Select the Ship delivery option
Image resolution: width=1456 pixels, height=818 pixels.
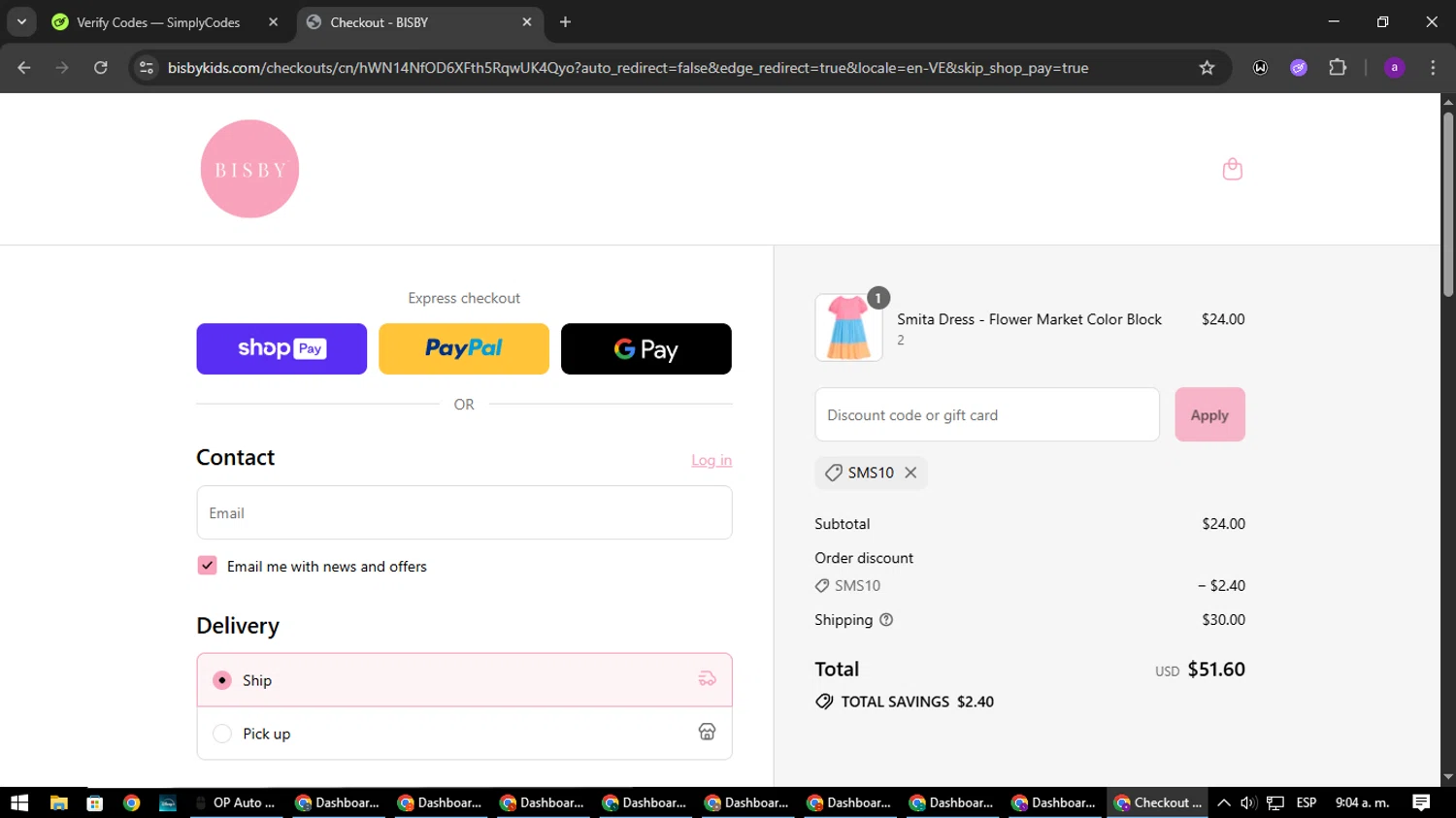pos(464,680)
